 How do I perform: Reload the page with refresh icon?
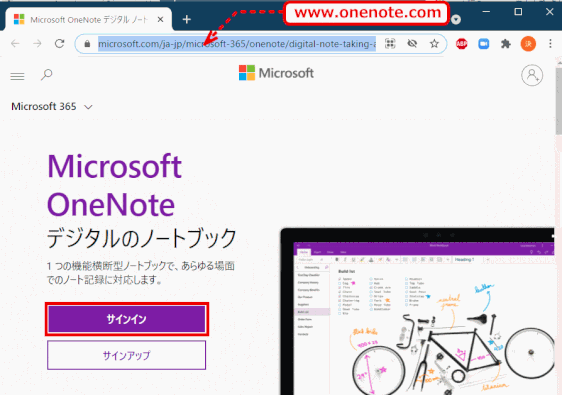coord(59,44)
